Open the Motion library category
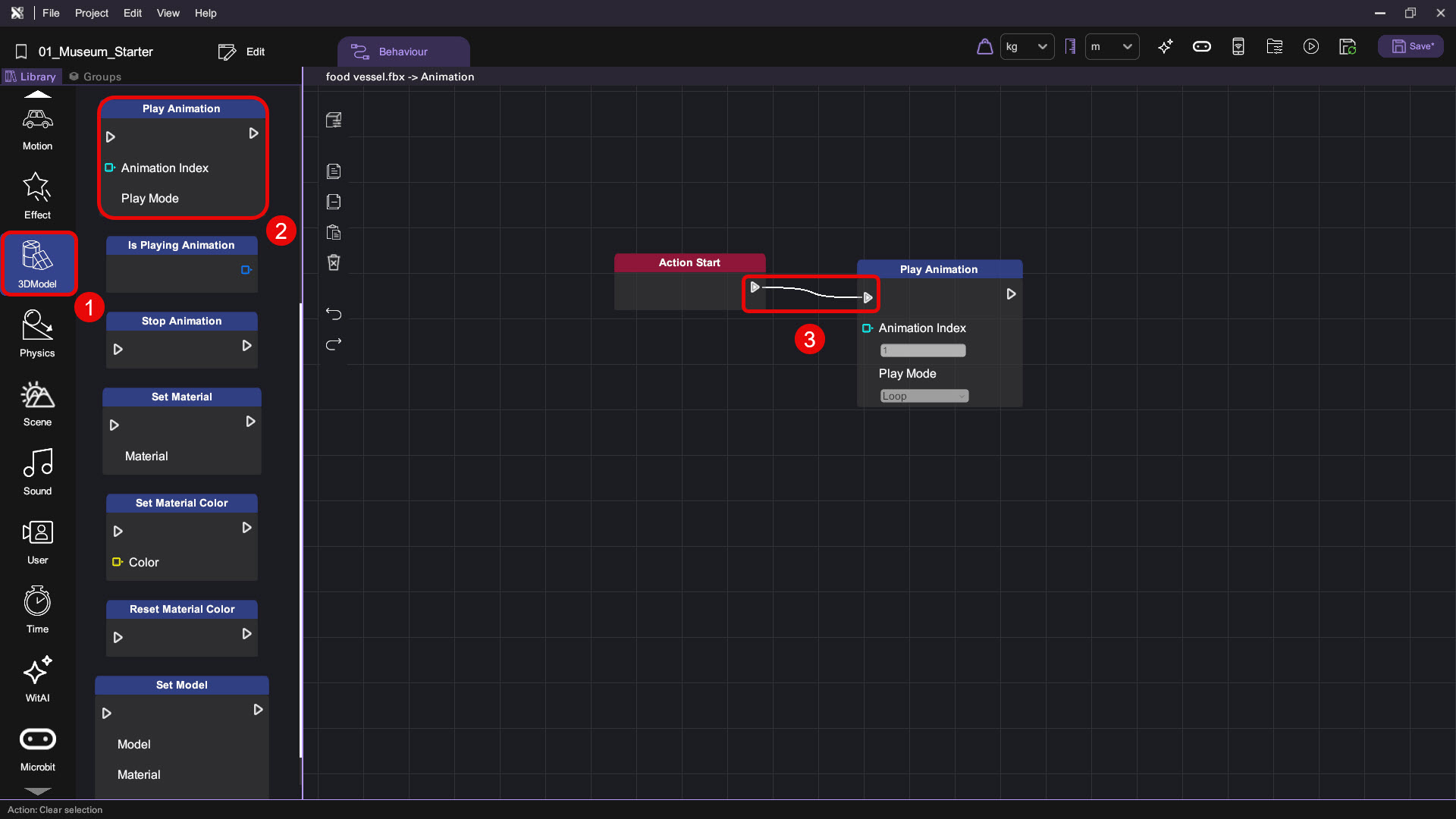The width and height of the screenshot is (1456, 819). (x=37, y=128)
